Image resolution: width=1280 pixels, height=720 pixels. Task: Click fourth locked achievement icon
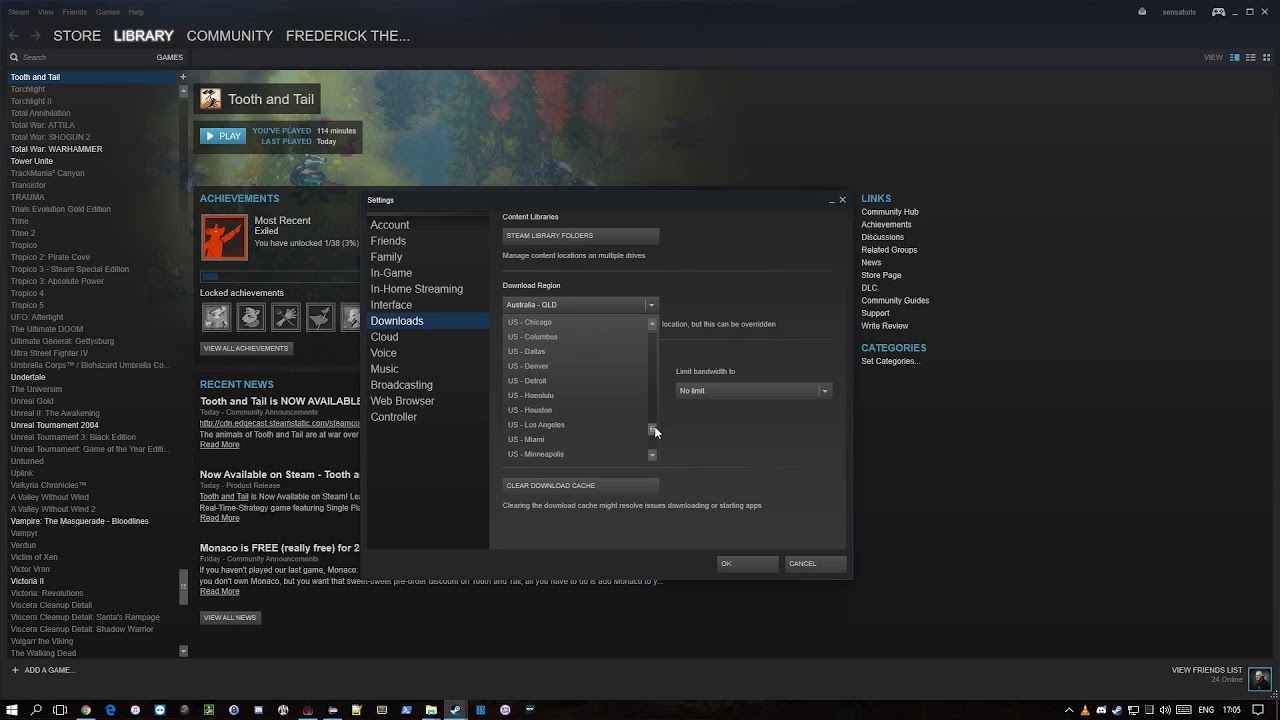320,317
